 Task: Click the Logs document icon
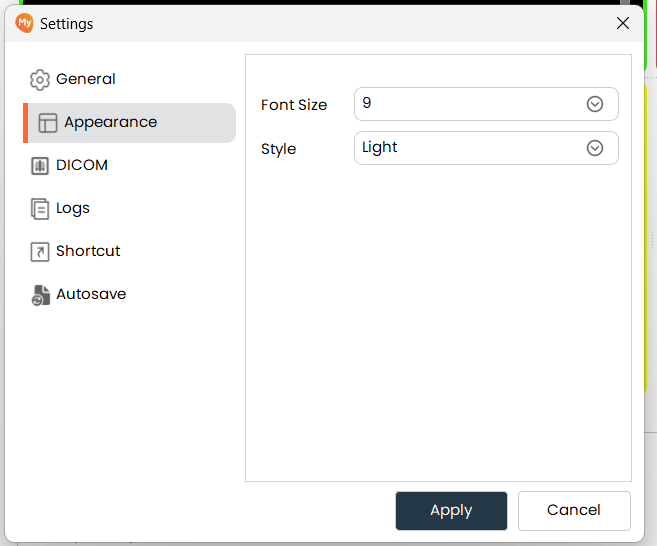point(40,209)
